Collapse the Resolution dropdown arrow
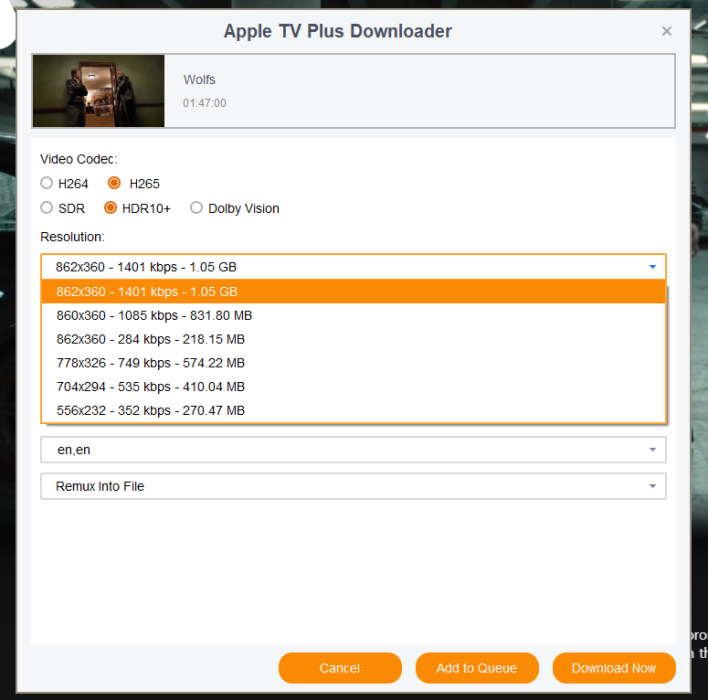The height and width of the screenshot is (700, 708). (652, 267)
